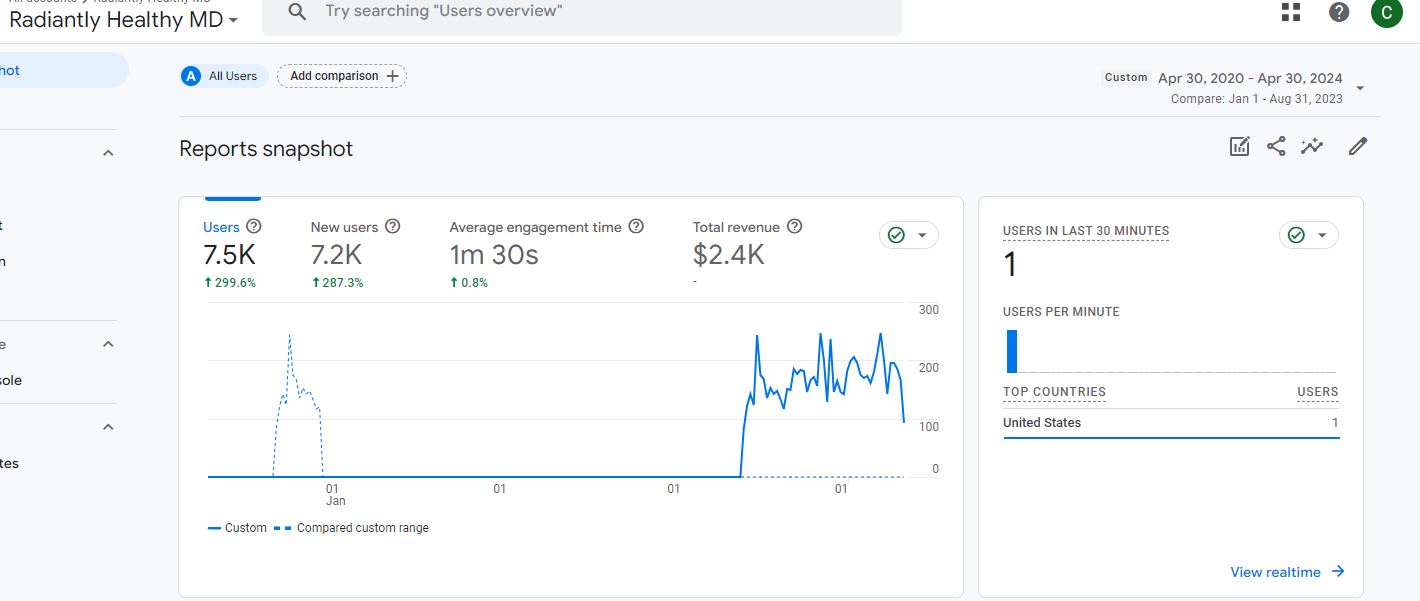Image resolution: width=1420 pixels, height=601 pixels.
Task: Show help for Average engagement time
Action: pos(636,227)
